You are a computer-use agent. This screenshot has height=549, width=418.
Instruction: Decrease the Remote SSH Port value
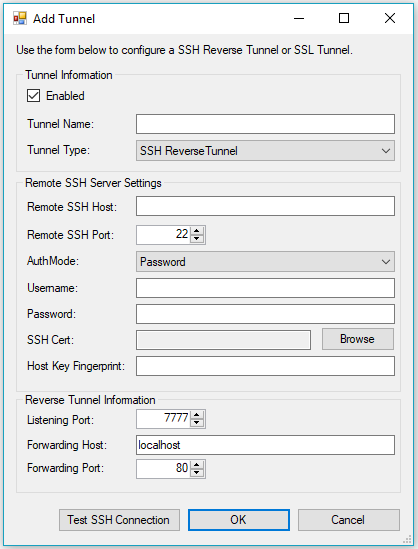197,238
